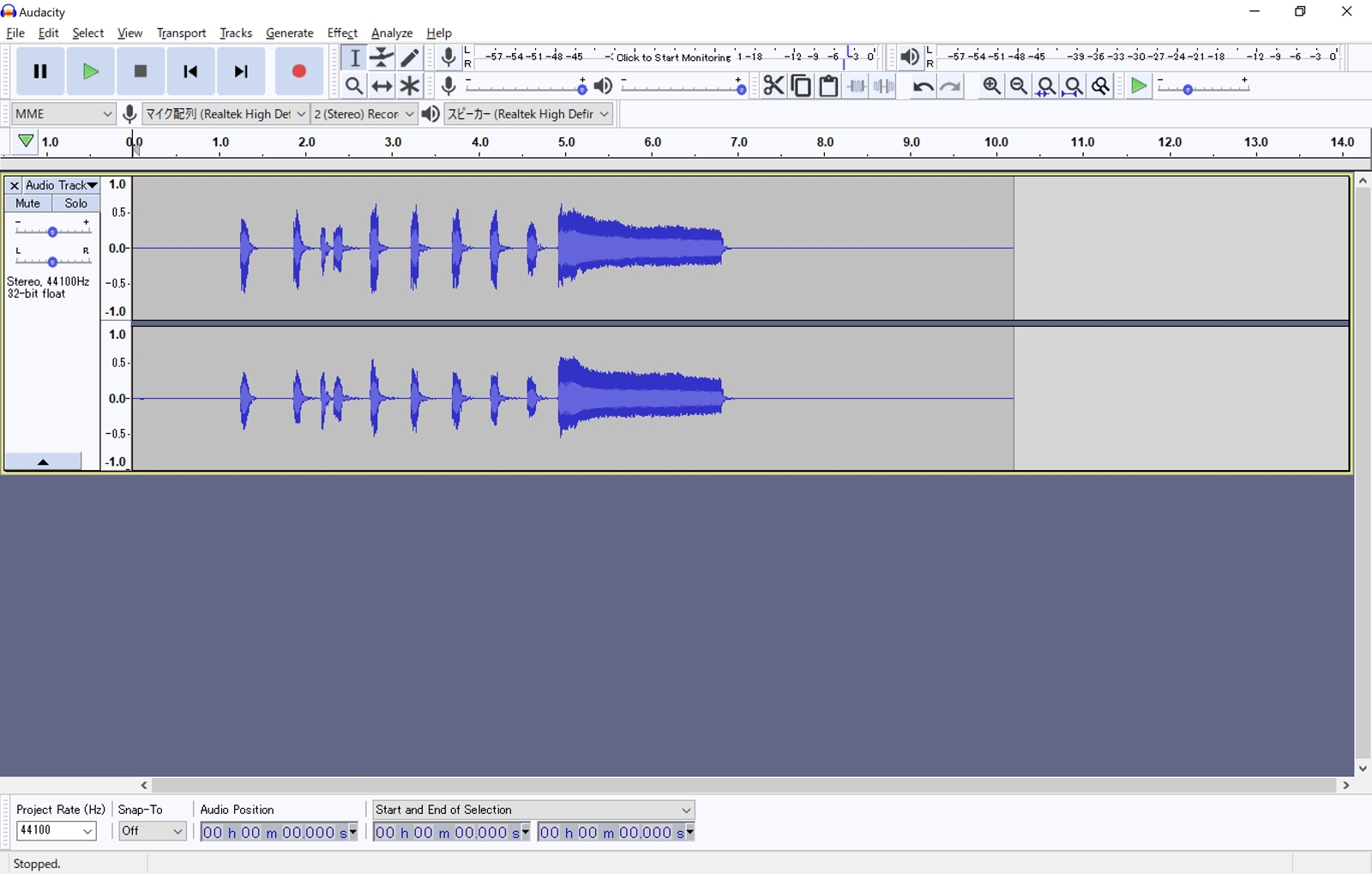1372x874 pixels.
Task: Solo the Audio Track
Action: [75, 204]
